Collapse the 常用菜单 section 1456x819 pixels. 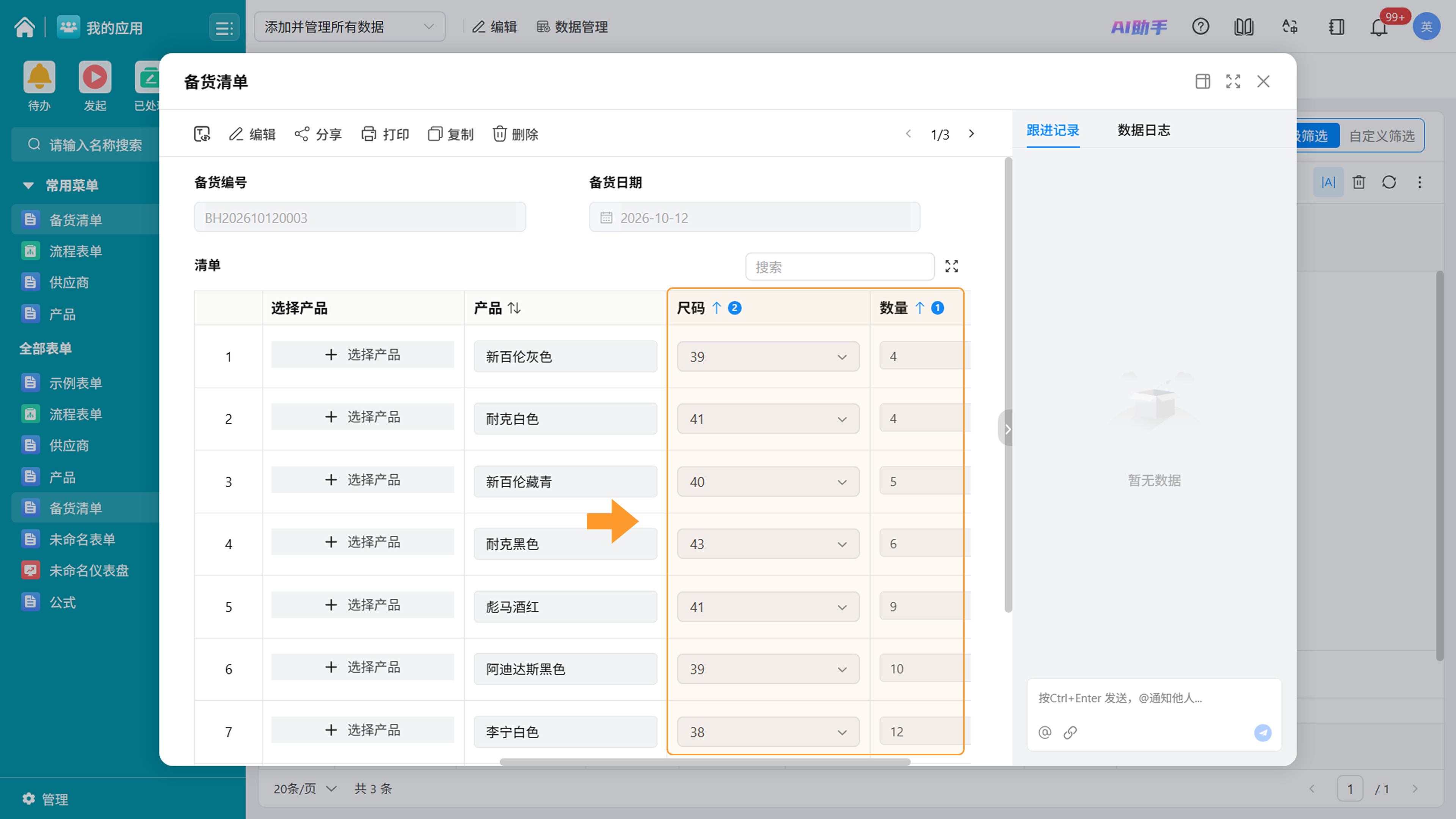[28, 185]
